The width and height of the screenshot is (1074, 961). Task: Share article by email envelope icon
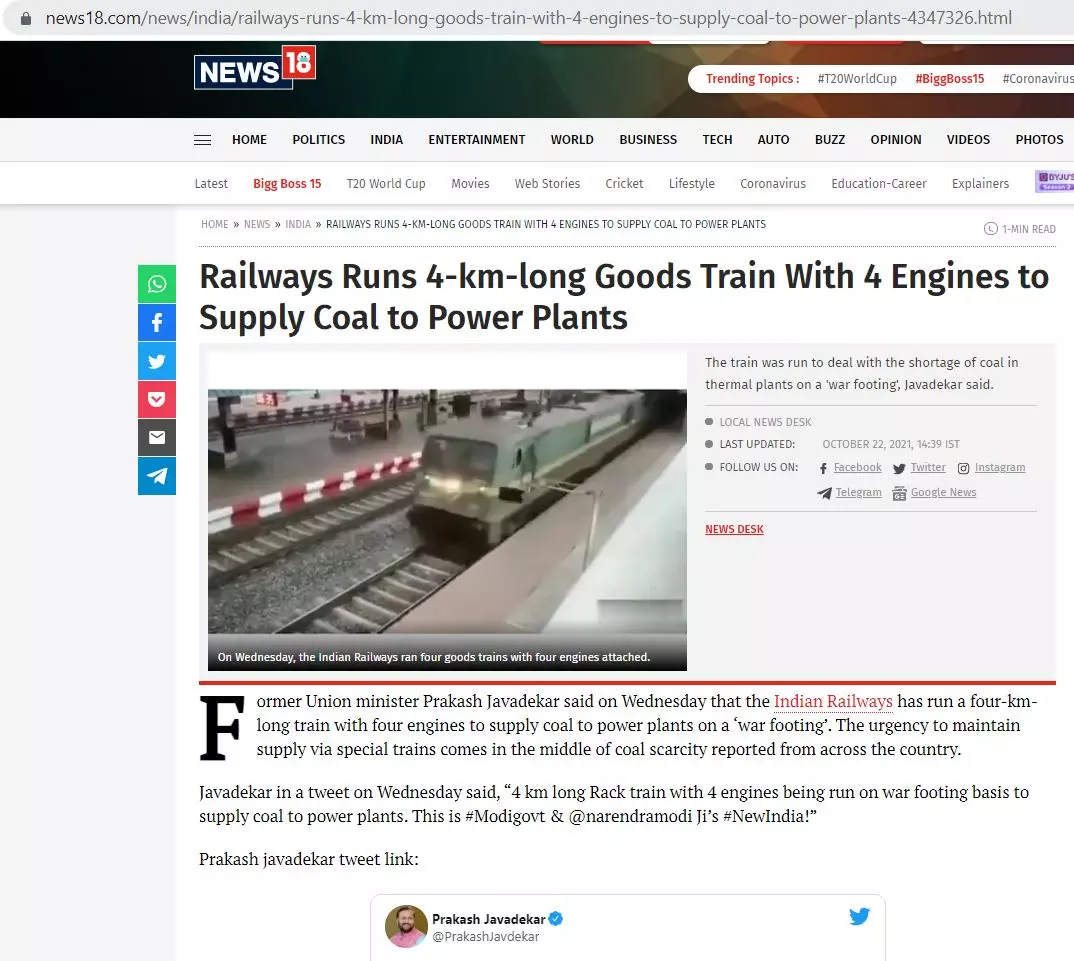(x=157, y=437)
